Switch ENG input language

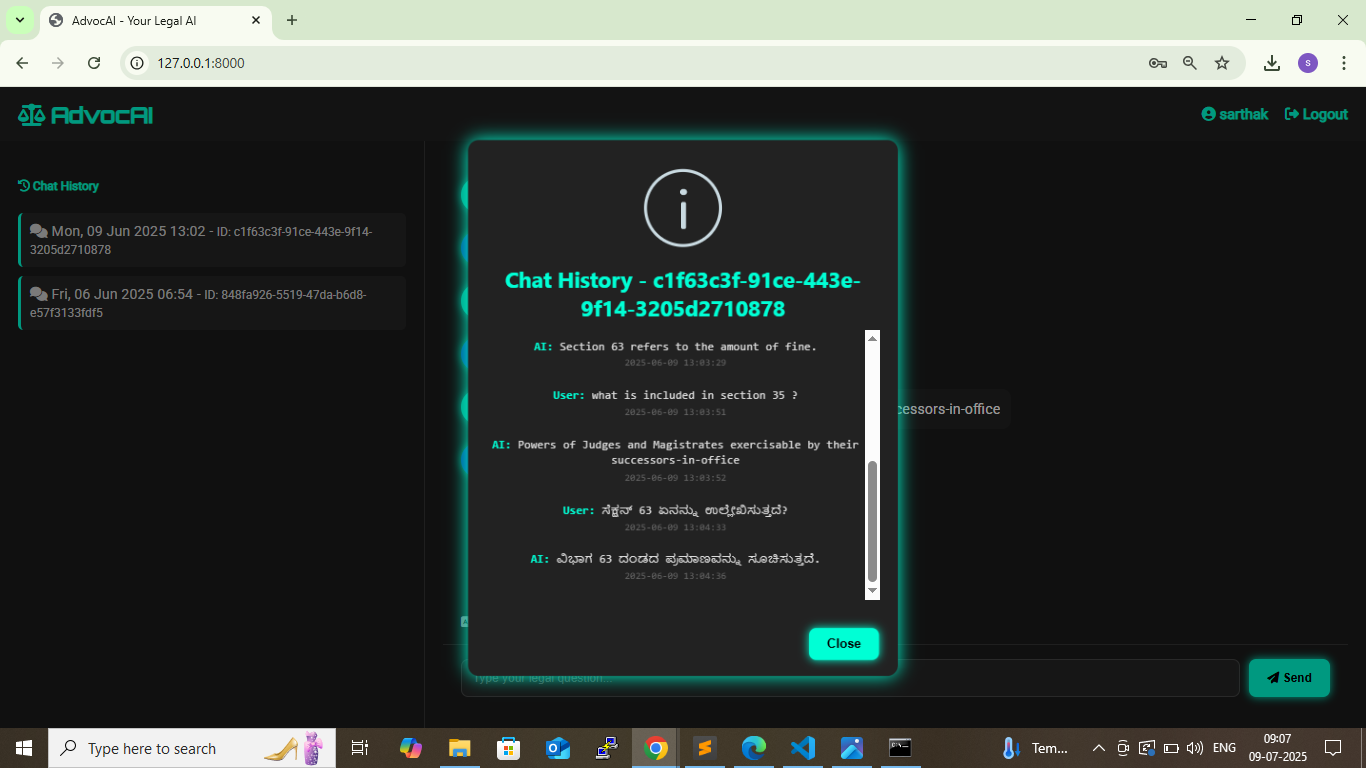pos(1224,748)
